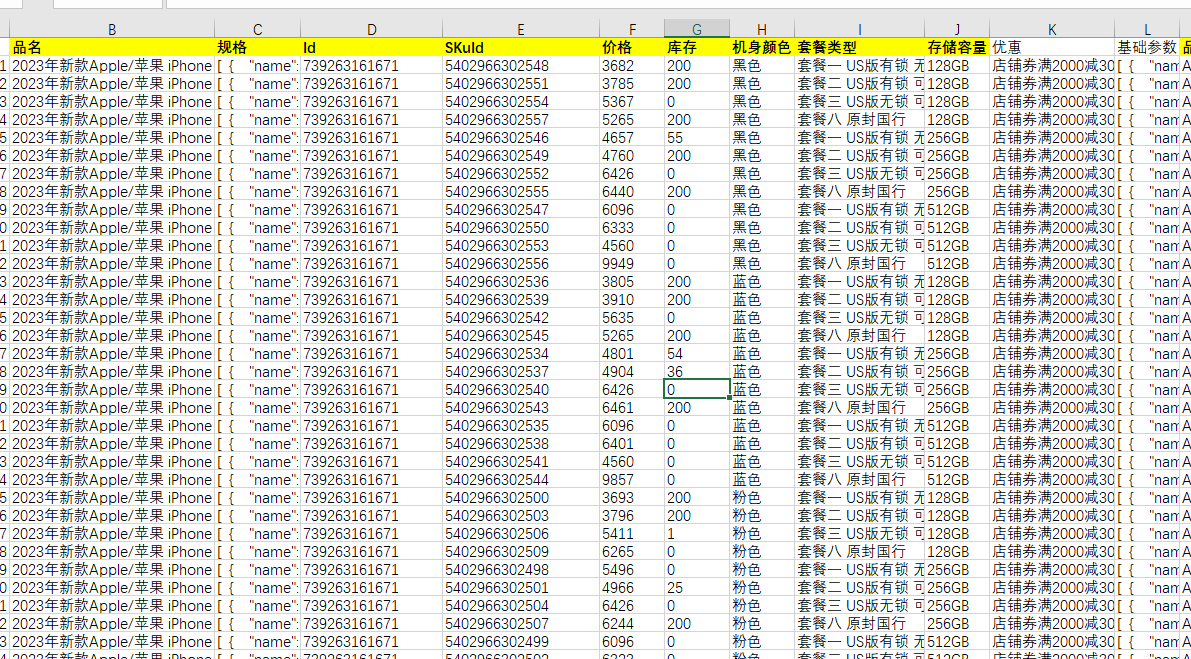
Task: Click the 存储容量 header cell
Action: [957, 48]
